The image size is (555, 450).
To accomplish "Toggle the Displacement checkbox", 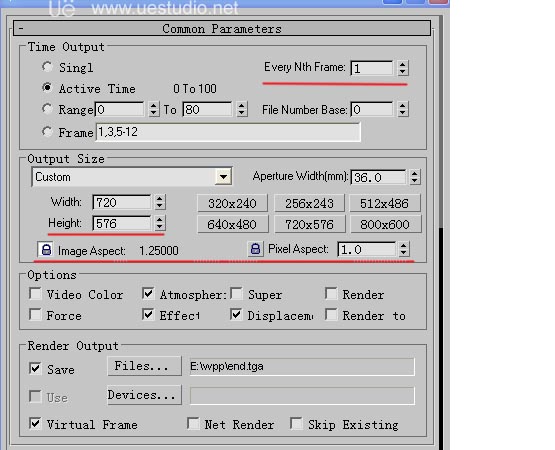I will coord(236,314).
